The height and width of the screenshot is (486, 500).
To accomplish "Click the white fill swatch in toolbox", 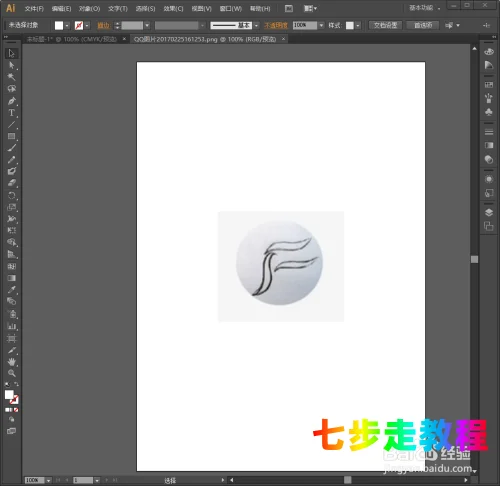I will (9, 395).
